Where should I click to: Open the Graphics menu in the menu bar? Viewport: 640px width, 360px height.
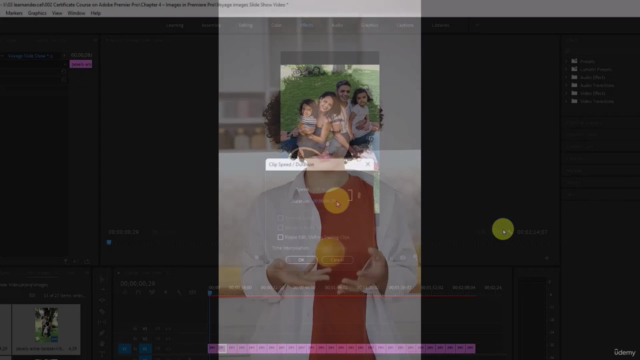[x=37, y=13]
